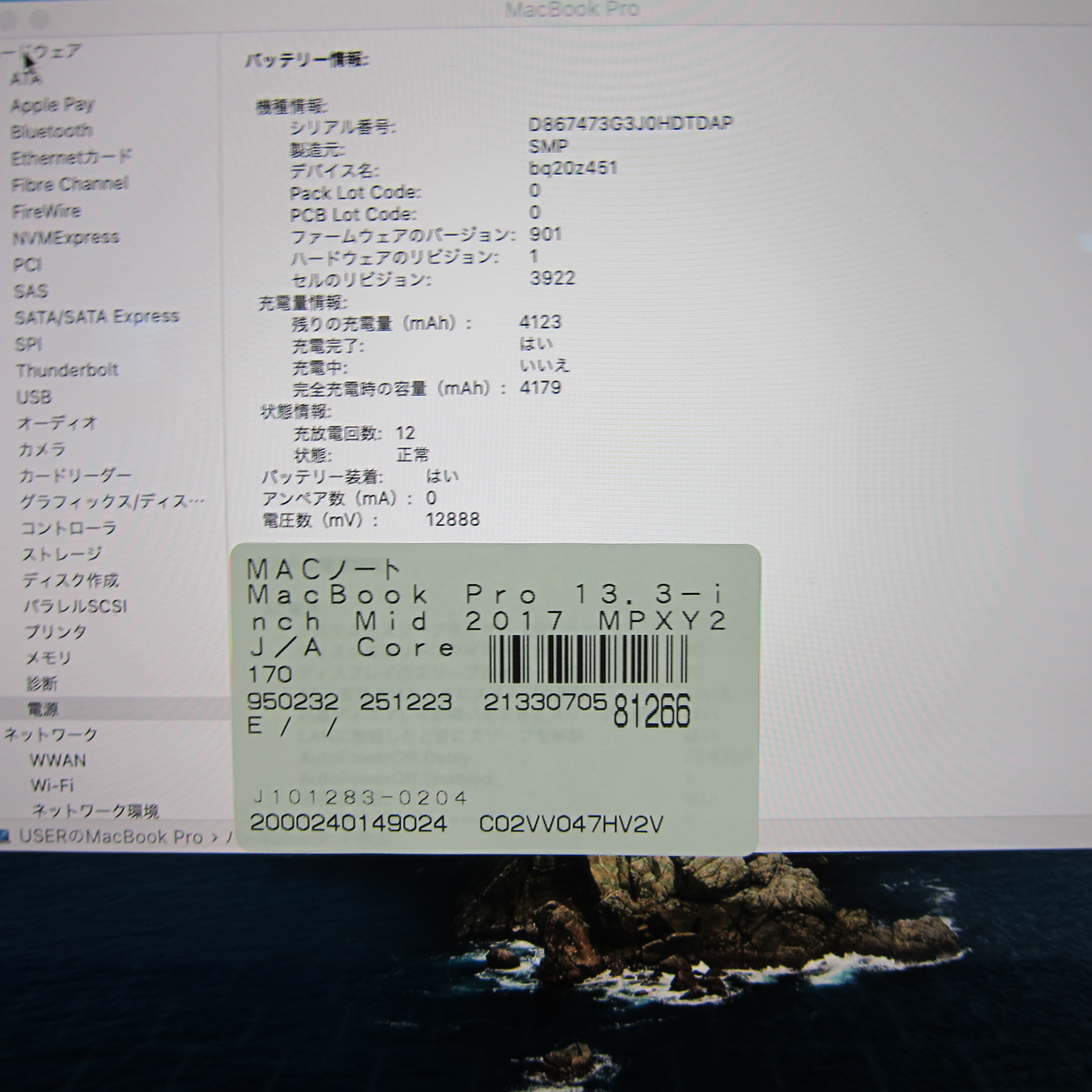1092x1092 pixels.
Task: Select カメラ in hardware list
Action: [42, 449]
